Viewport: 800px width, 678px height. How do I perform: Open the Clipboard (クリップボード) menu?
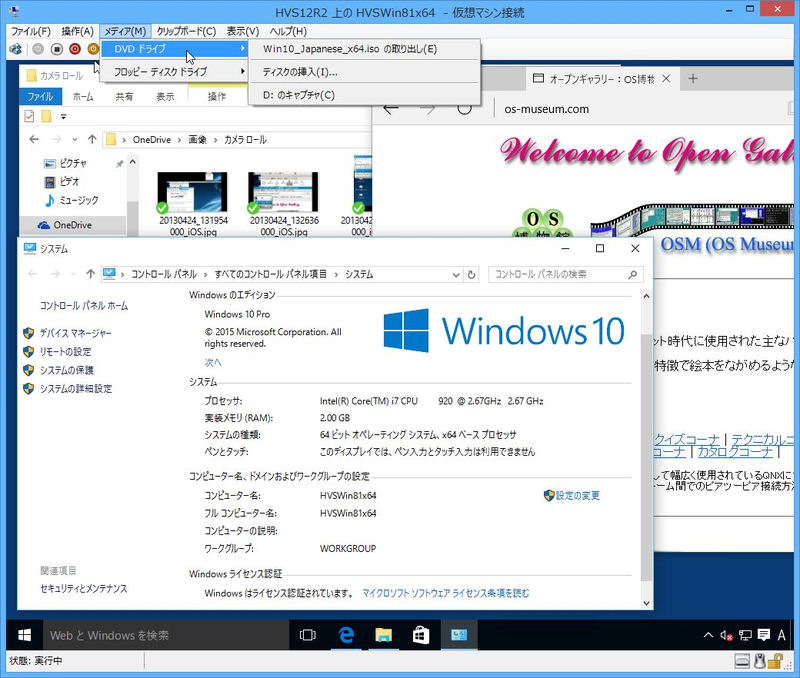pos(186,31)
